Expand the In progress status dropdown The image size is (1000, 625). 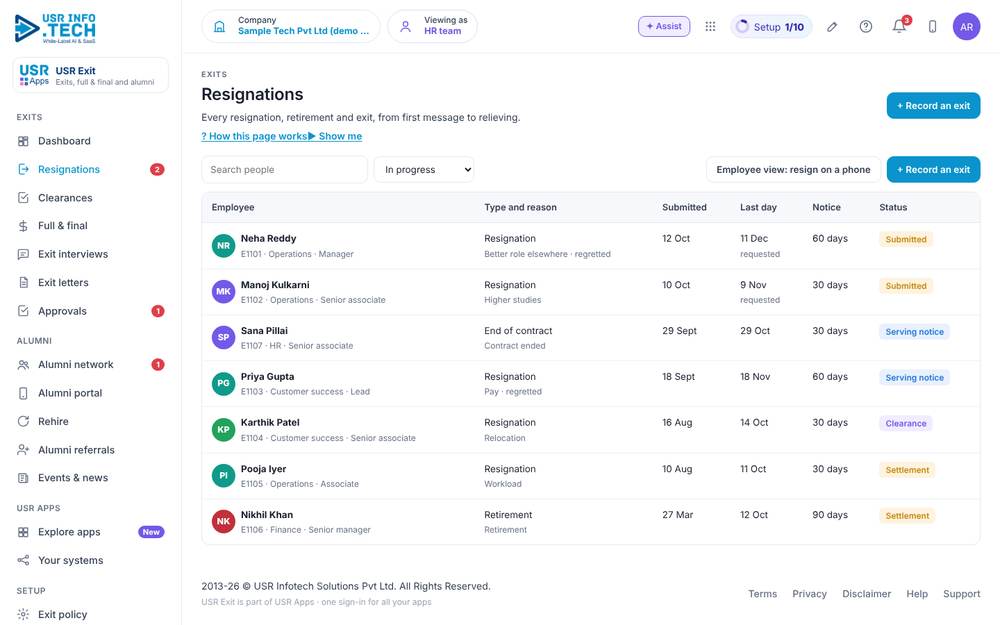424,170
